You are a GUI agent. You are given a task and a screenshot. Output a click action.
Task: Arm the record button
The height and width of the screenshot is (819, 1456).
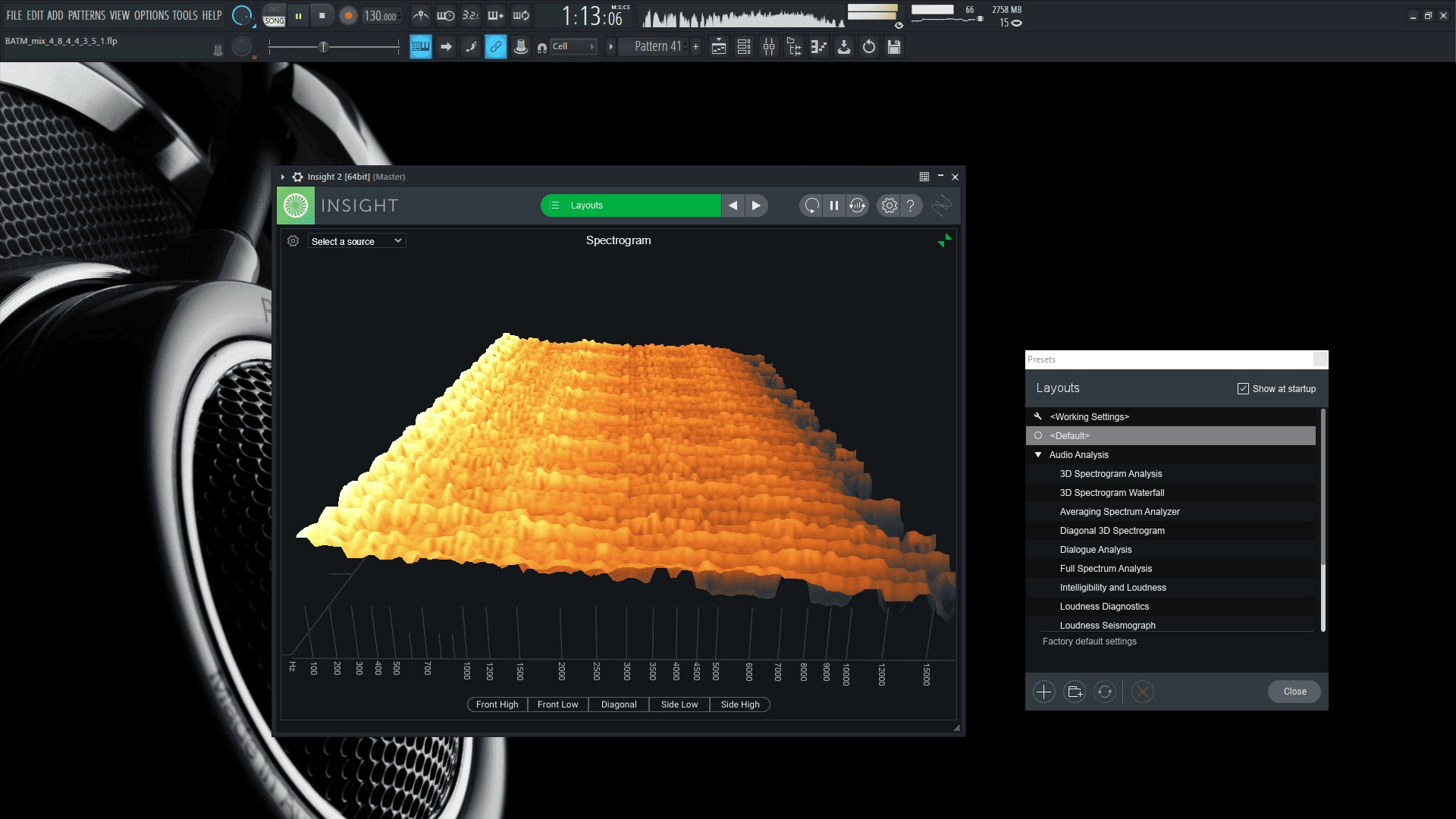pos(348,16)
